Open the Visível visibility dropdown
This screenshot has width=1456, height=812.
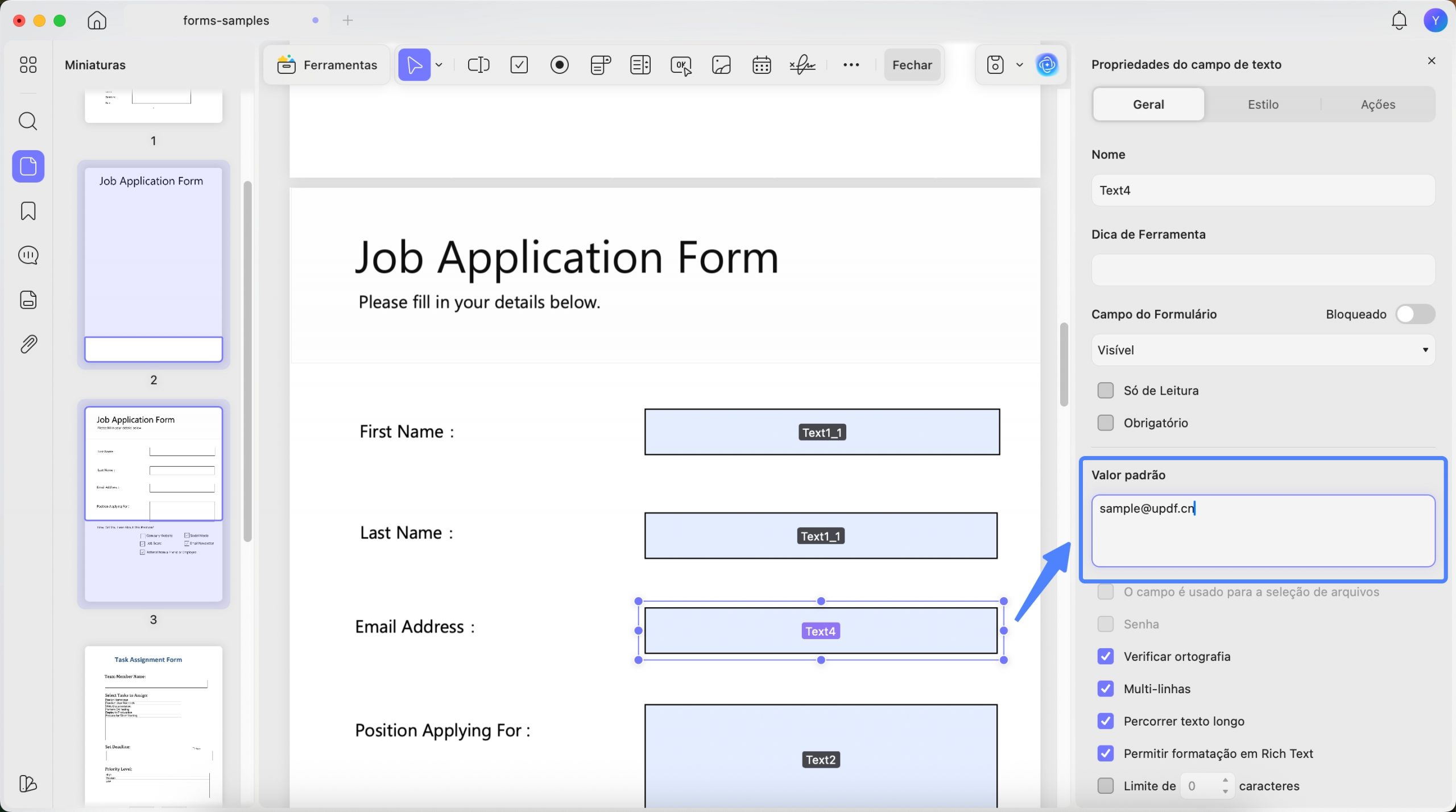[x=1263, y=350]
